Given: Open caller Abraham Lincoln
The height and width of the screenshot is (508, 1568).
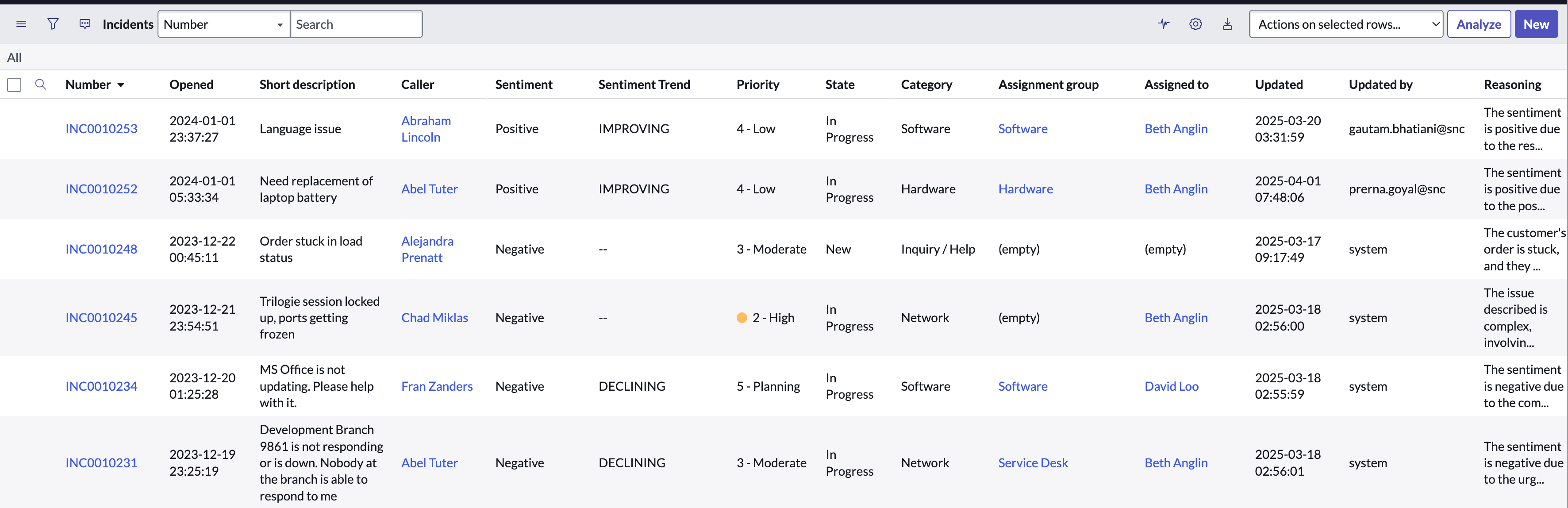Looking at the screenshot, I should pyautogui.click(x=426, y=129).
